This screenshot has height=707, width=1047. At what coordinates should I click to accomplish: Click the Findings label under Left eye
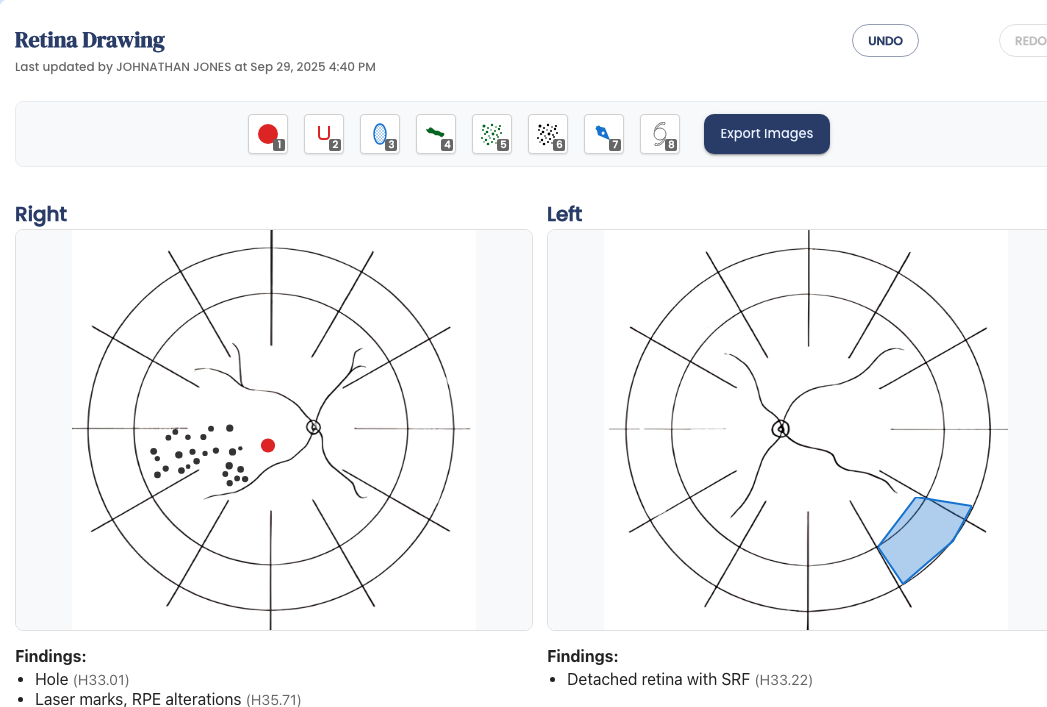tap(582, 656)
